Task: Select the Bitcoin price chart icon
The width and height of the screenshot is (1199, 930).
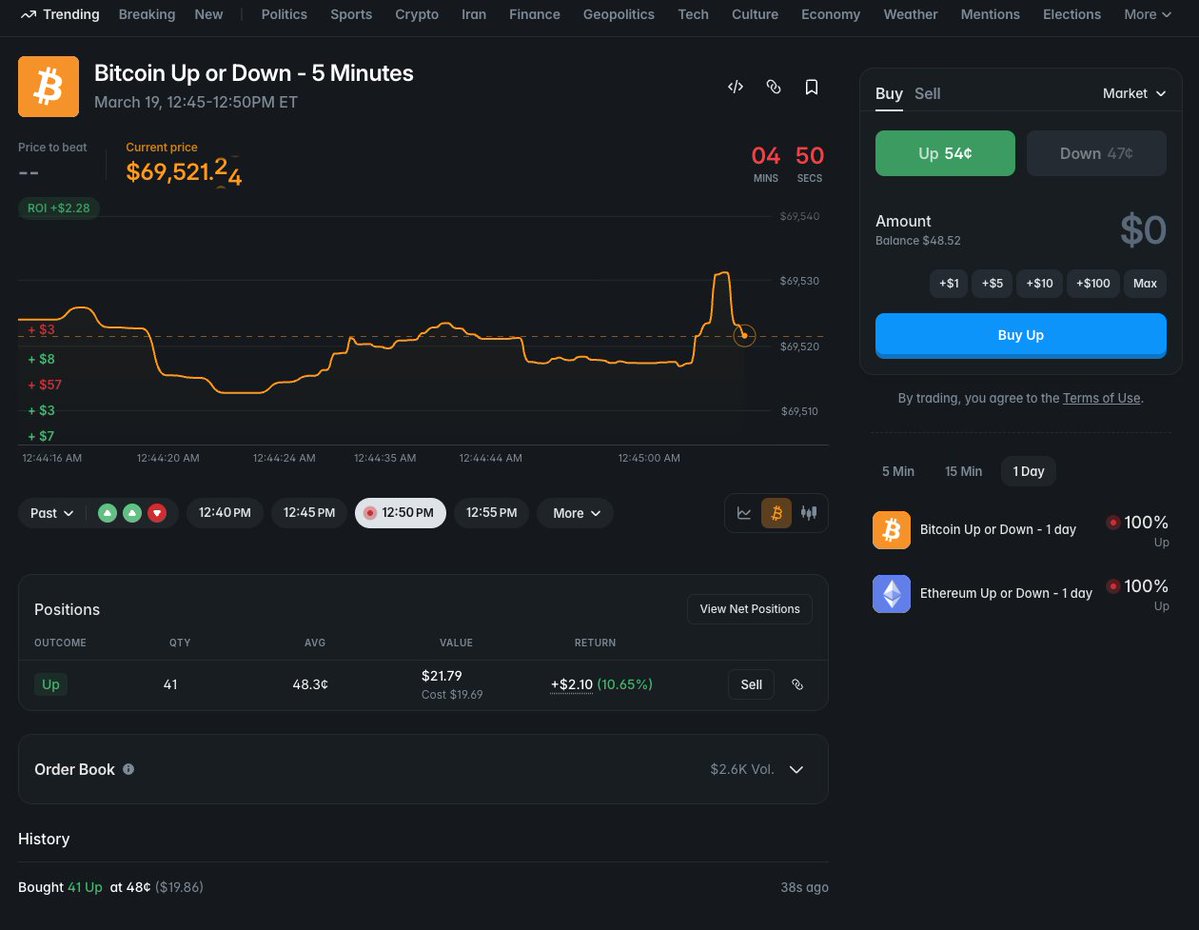Action: [776, 512]
